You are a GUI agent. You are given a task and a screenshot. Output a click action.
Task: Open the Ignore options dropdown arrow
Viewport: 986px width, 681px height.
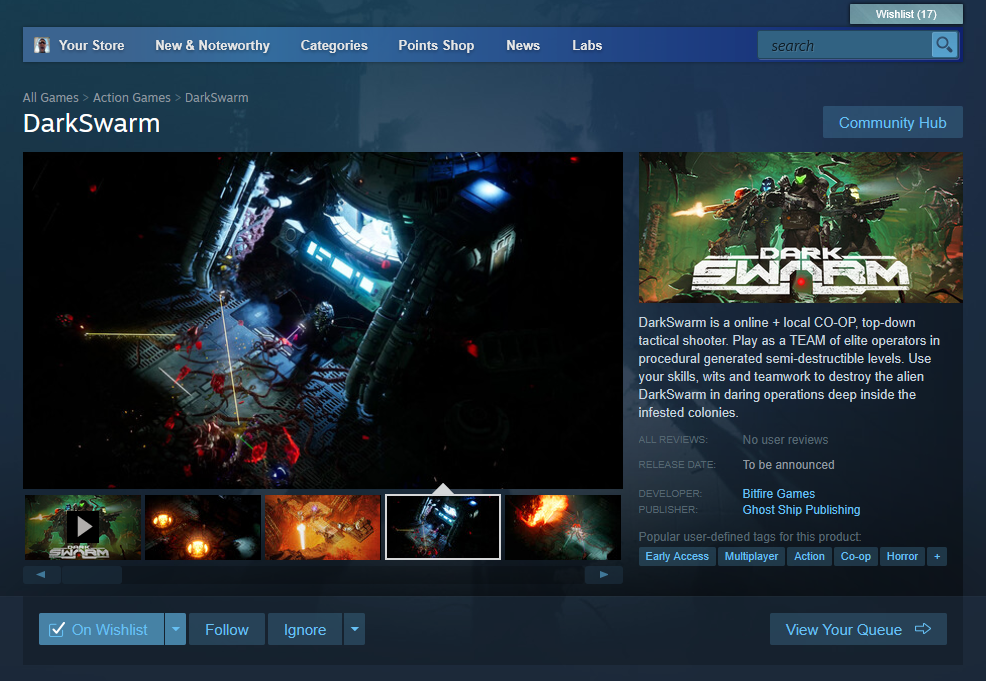pyautogui.click(x=354, y=629)
